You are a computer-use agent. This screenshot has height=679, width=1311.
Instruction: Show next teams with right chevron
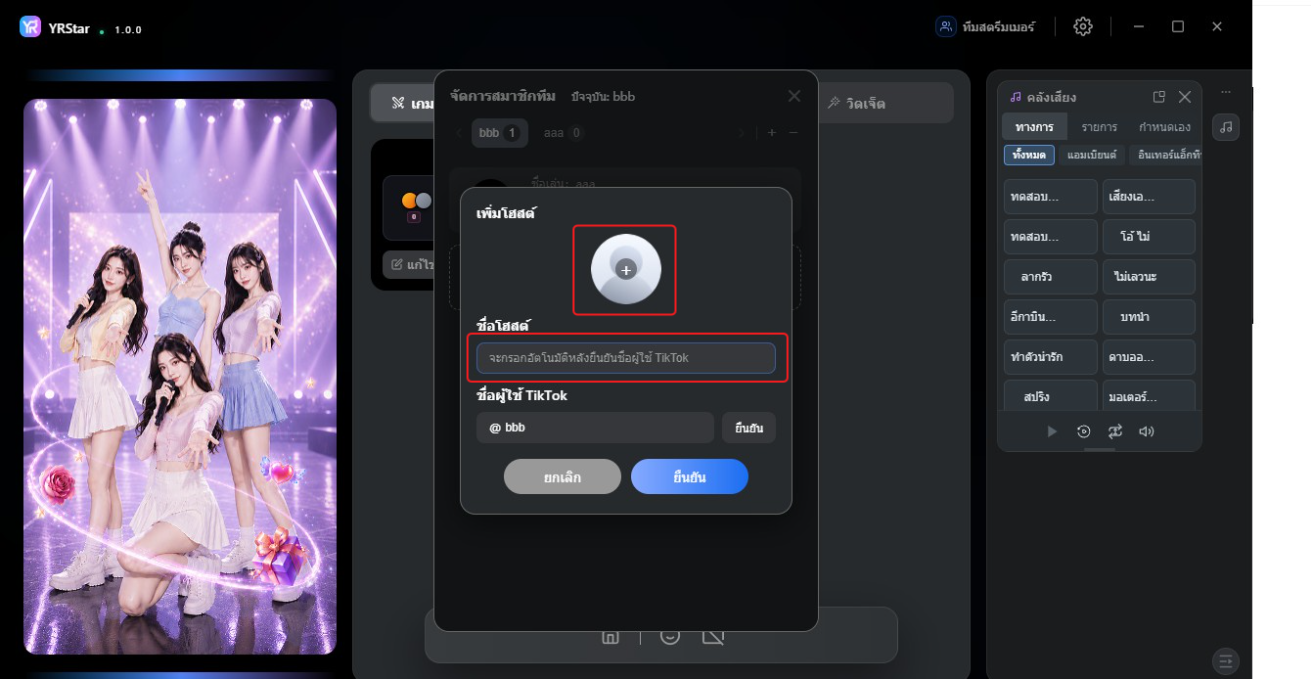[x=741, y=133]
